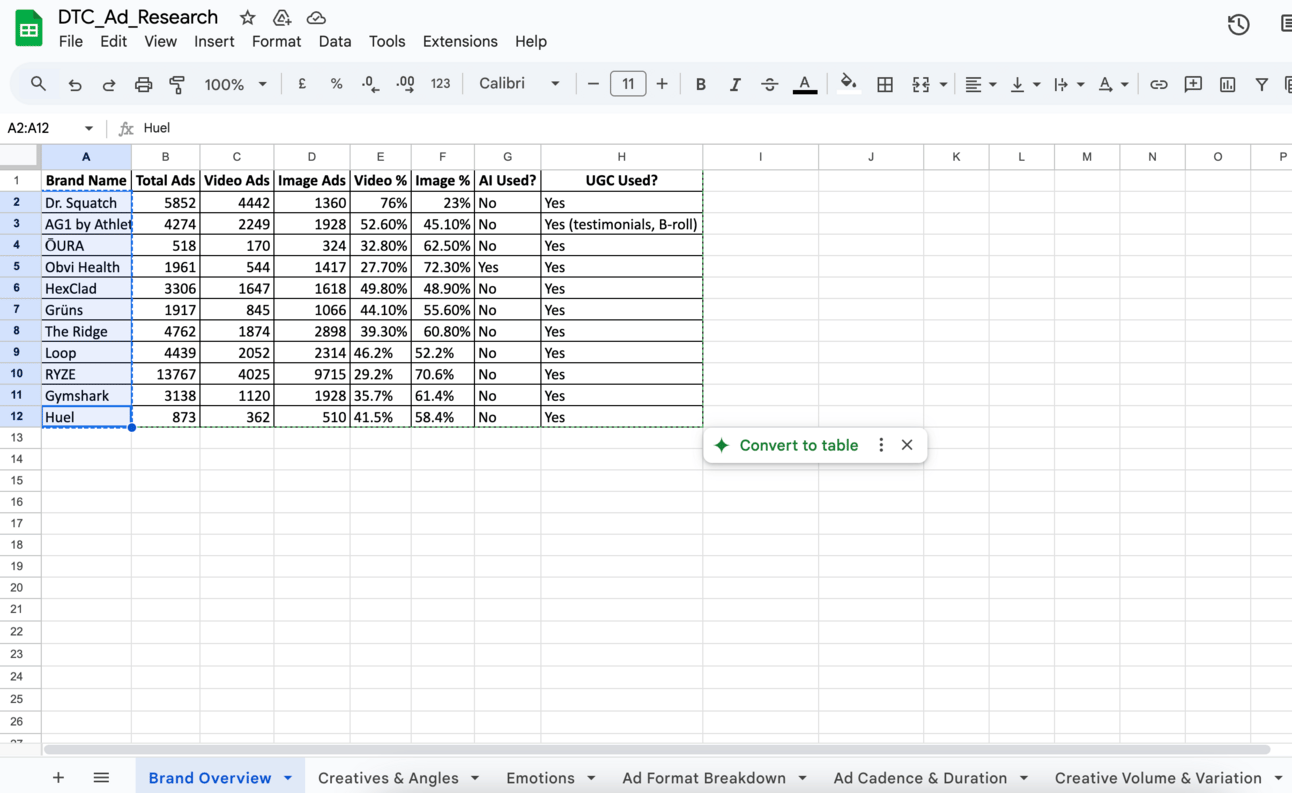Undo the last action
This screenshot has height=793, width=1292.
coord(75,85)
